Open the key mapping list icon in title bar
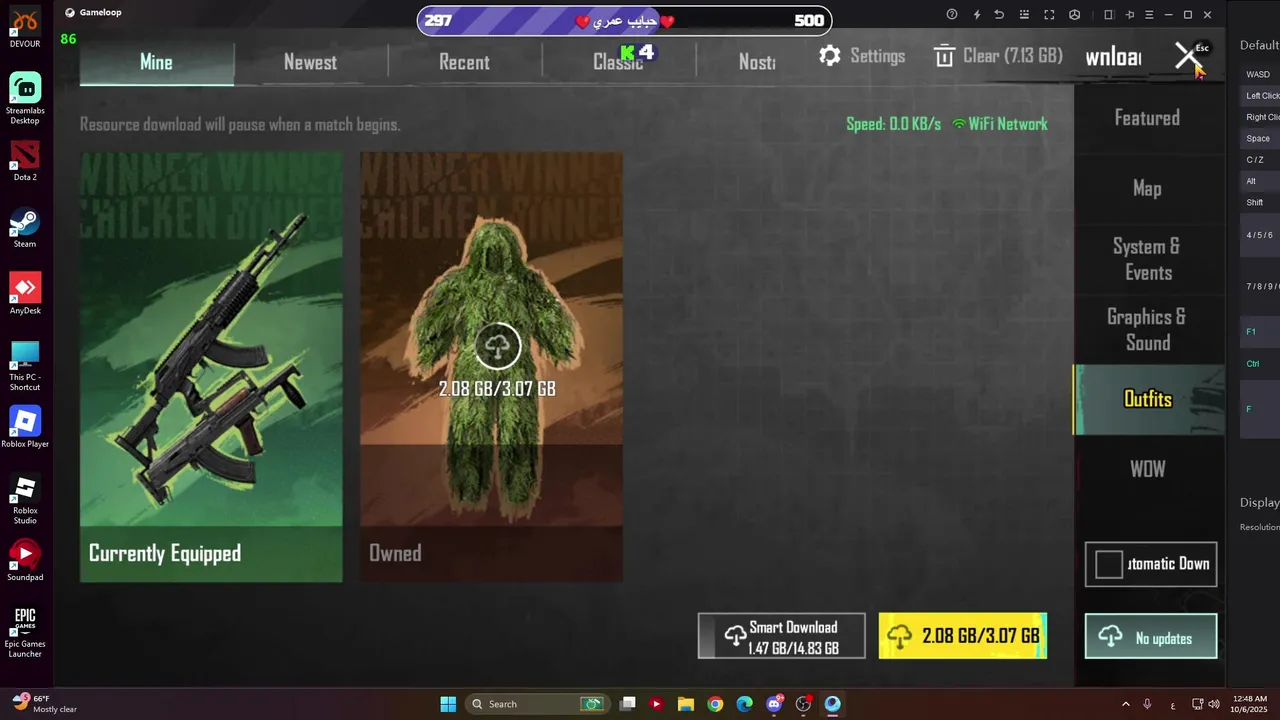Viewport: 1280px width, 720px height. tap(1022, 15)
